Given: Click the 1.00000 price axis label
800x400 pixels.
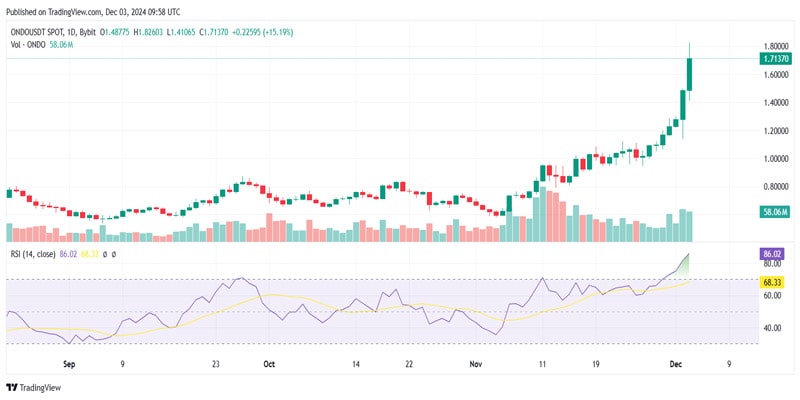Looking at the screenshot, I should (x=776, y=159).
